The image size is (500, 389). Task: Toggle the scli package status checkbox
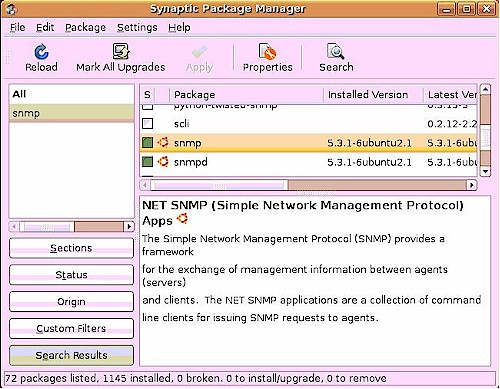pos(147,123)
